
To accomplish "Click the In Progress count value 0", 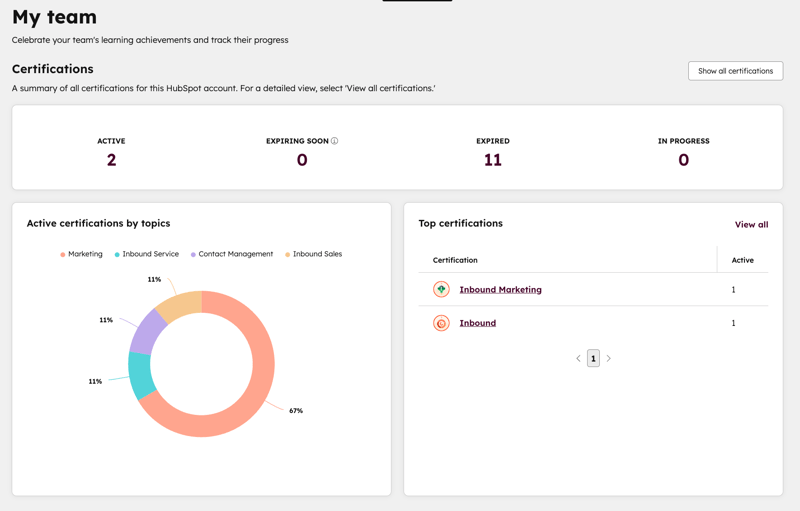I will click(684, 160).
